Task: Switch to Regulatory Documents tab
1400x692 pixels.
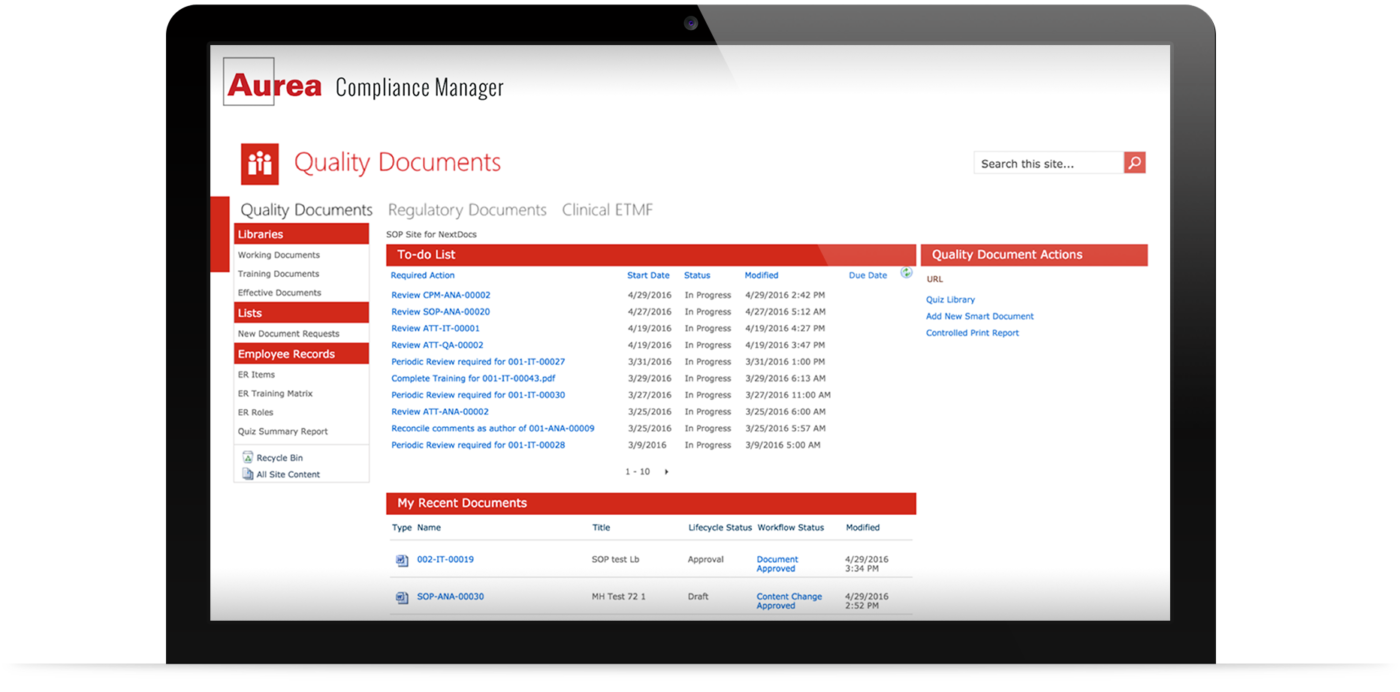Action: 467,210
